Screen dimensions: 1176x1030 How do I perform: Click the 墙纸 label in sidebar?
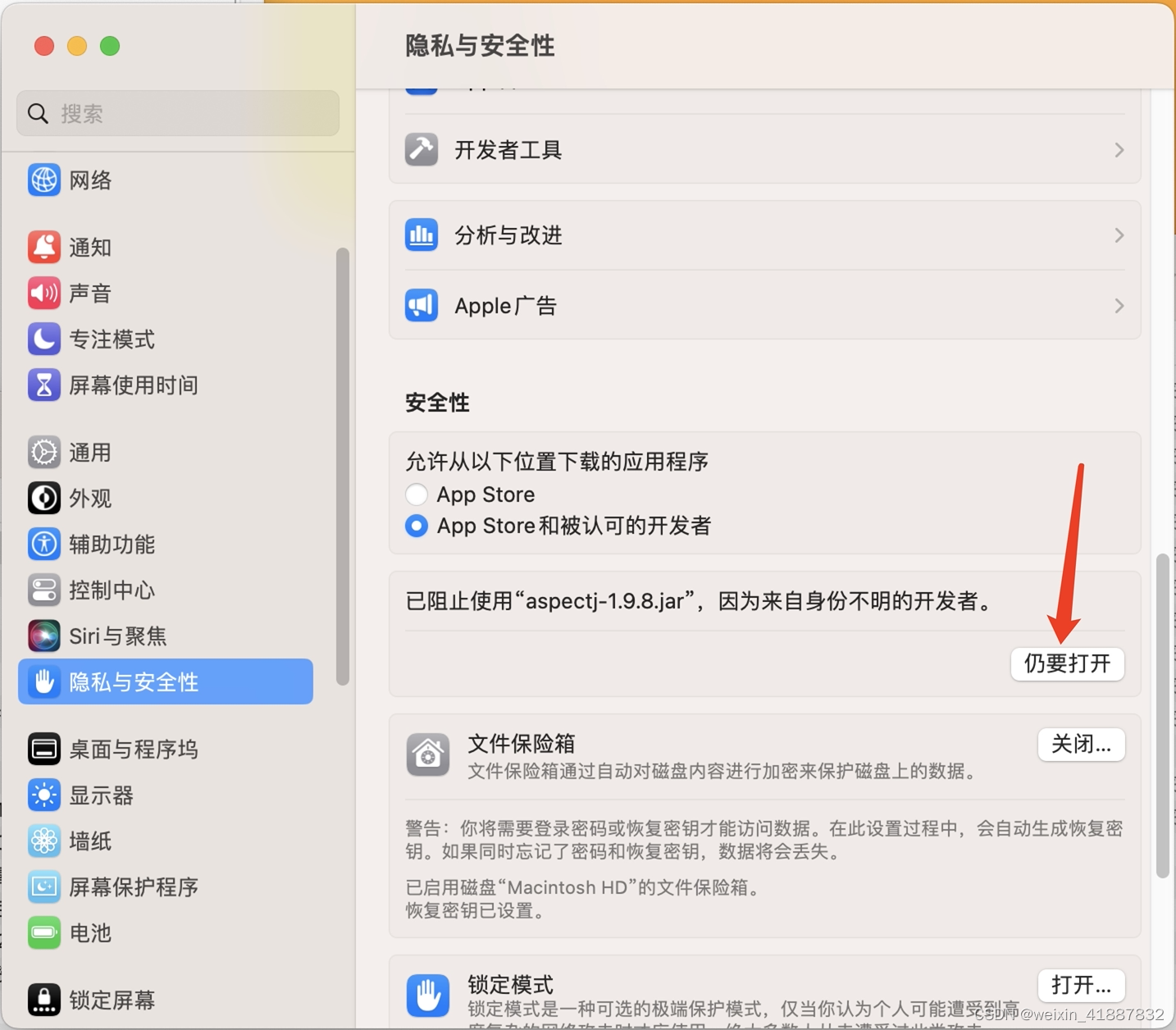pyautogui.click(x=90, y=841)
